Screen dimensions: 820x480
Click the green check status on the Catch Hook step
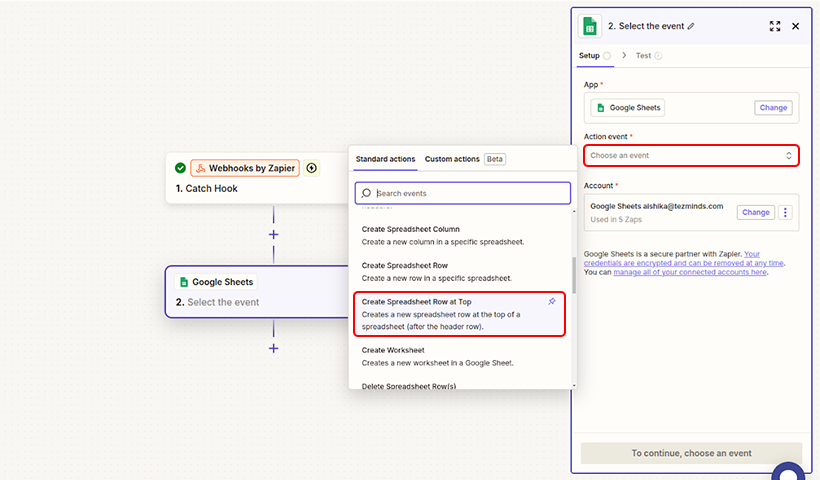(180, 168)
